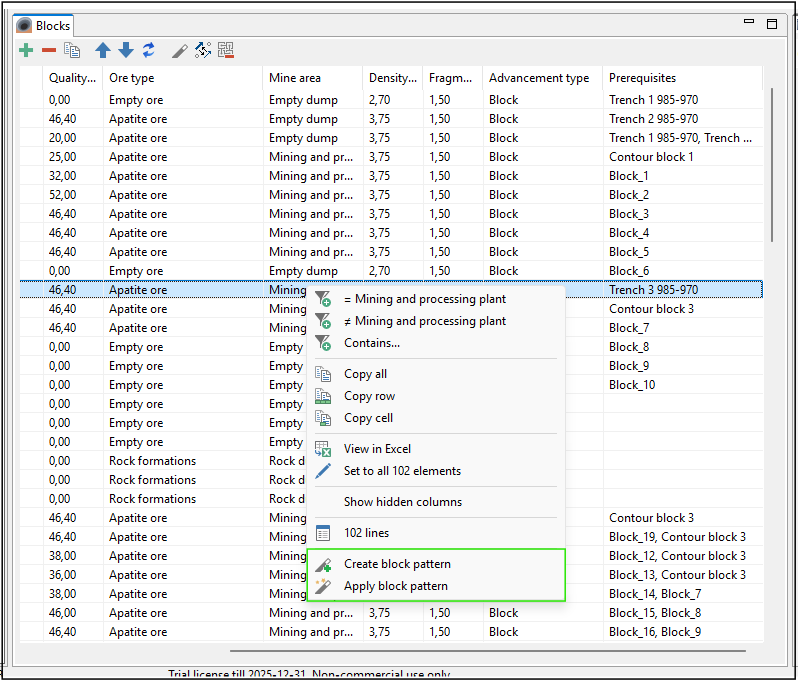Click the 'Block_16, Block_9' cell
Image resolution: width=798 pixels, height=680 pixels.
coord(683,632)
